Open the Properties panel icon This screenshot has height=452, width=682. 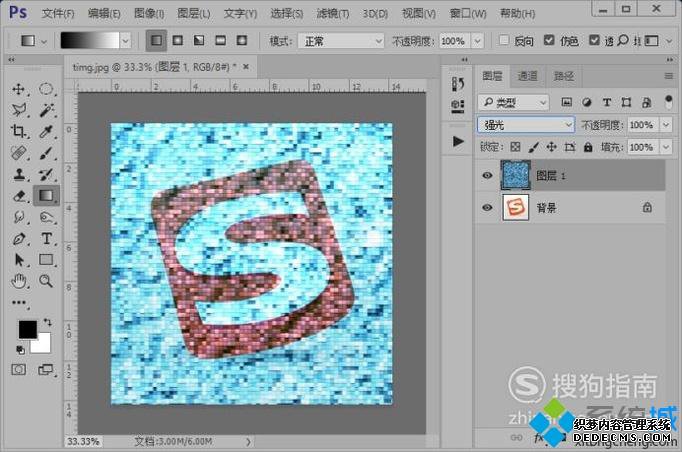458,106
